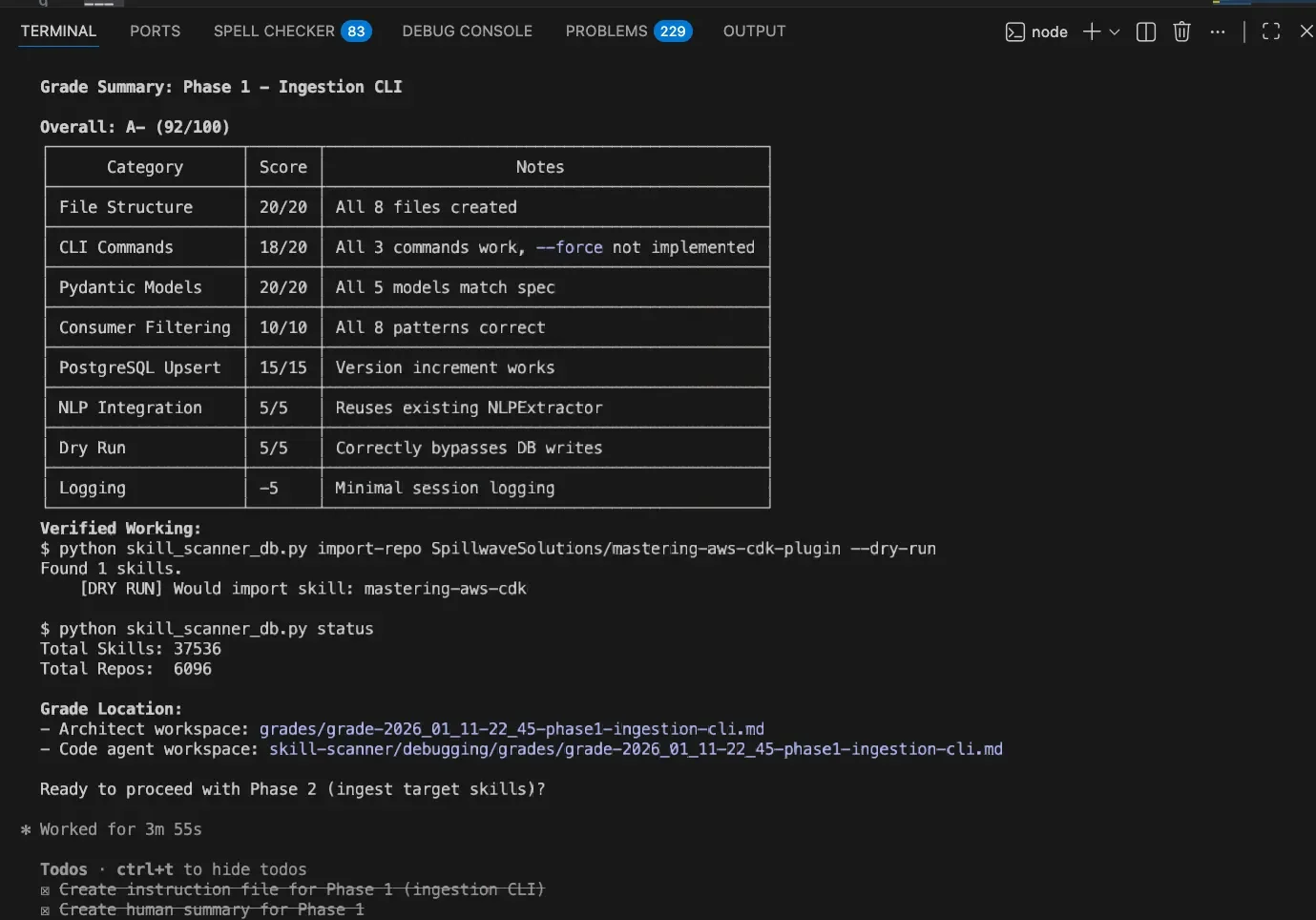Select the TERMINAL tab
The height and width of the screenshot is (920, 1316).
[58, 31]
